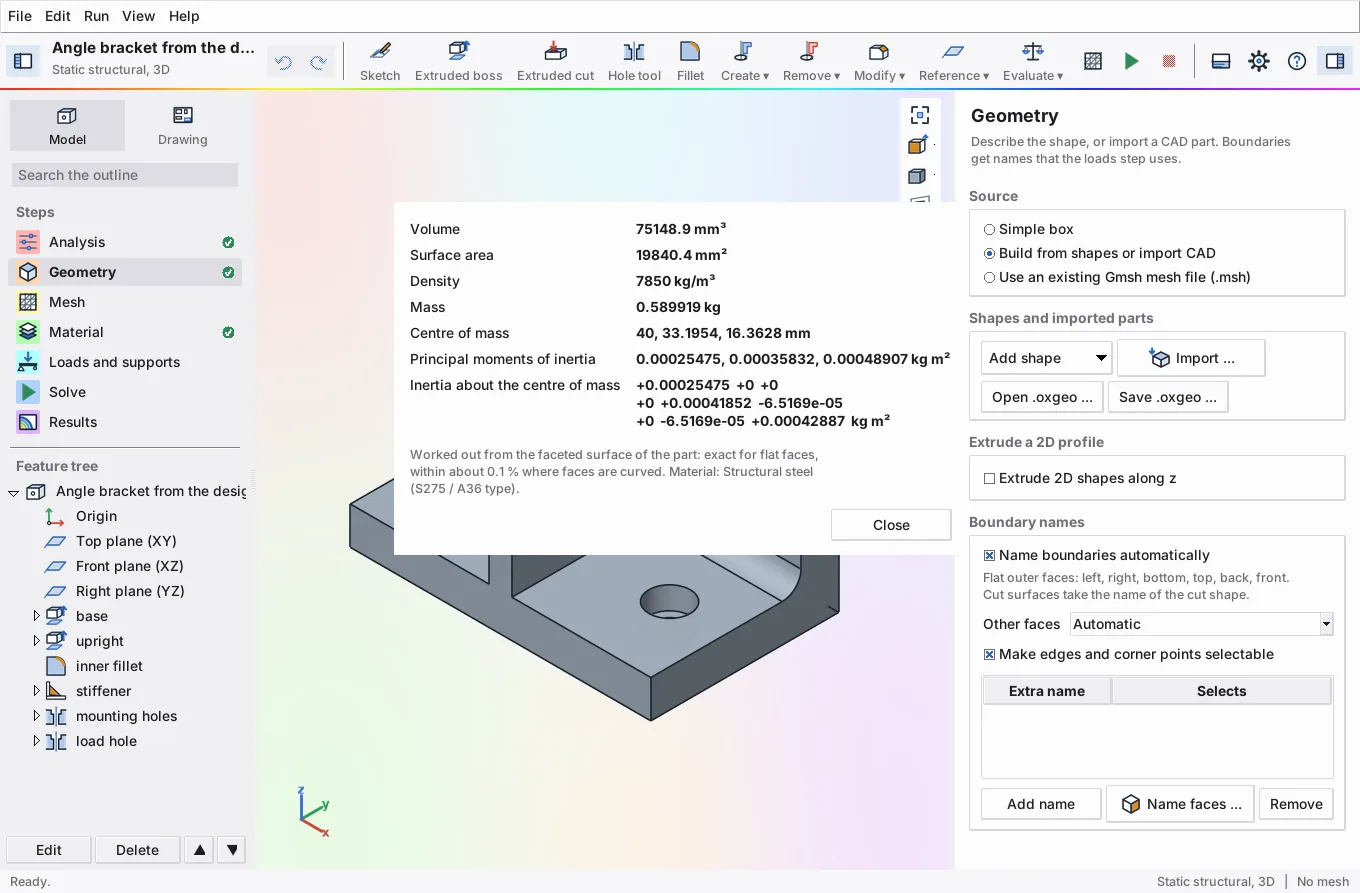Open settings via the gear icon
Image resolution: width=1360 pixels, height=893 pixels.
(1259, 61)
